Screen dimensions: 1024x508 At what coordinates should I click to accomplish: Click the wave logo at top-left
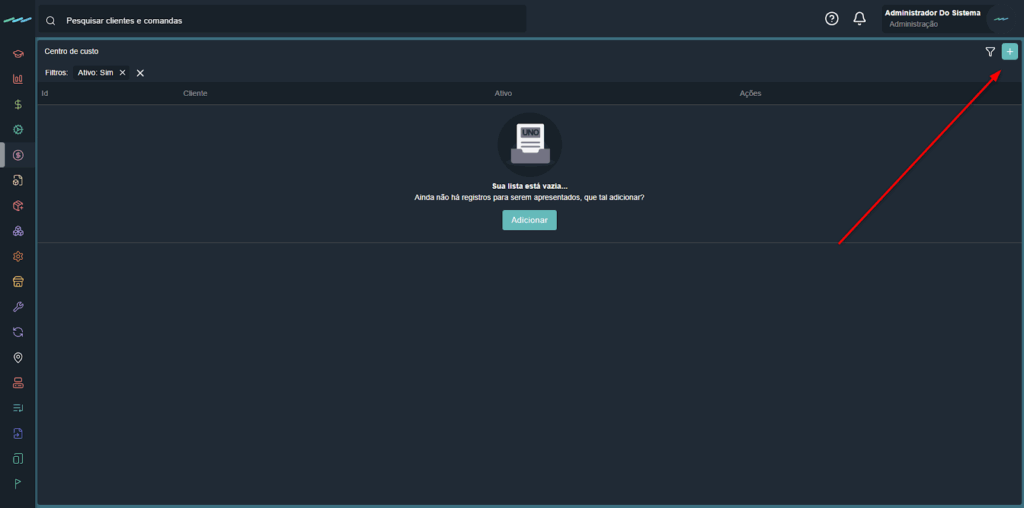click(17, 20)
